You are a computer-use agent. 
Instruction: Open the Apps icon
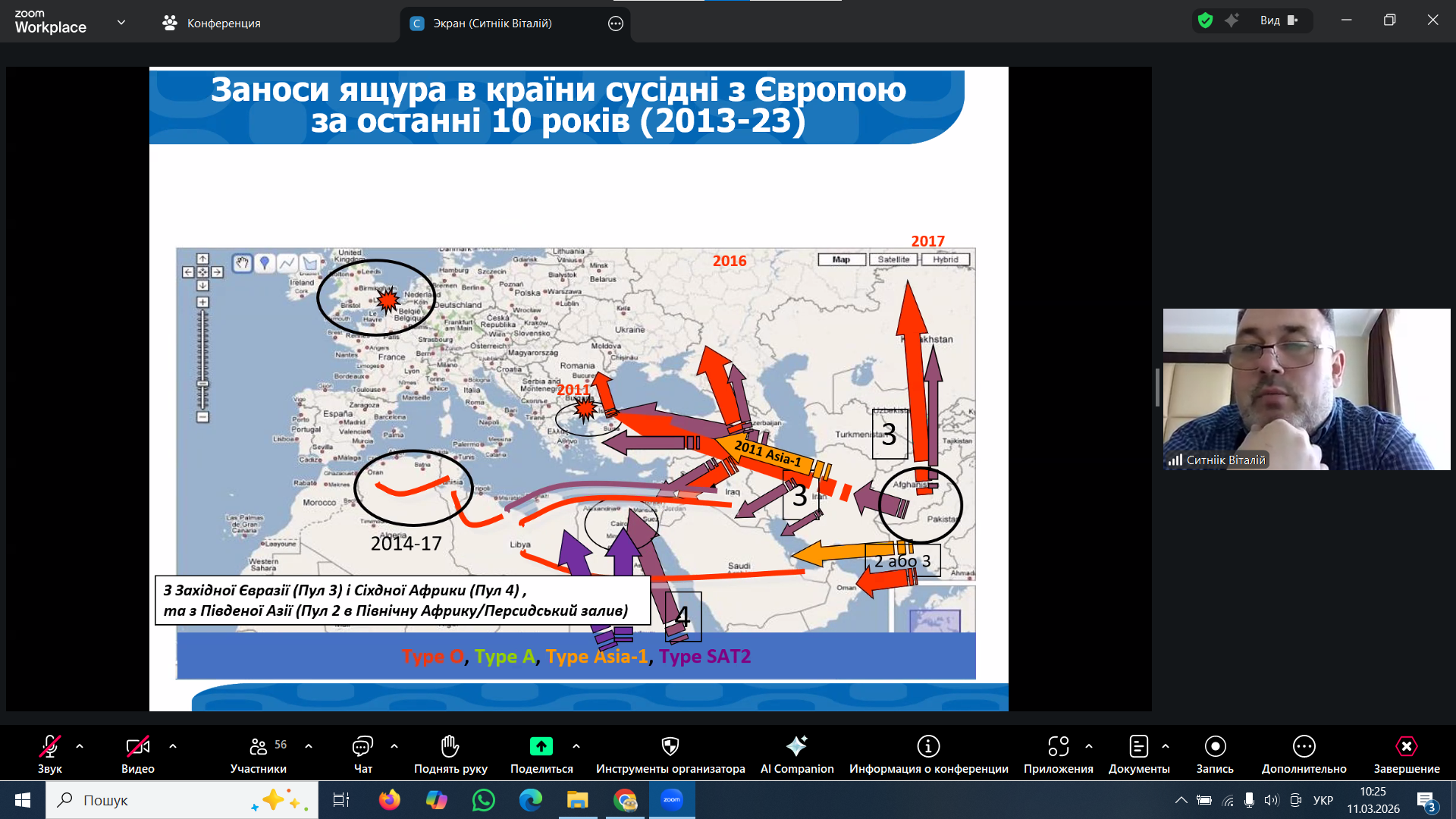tap(1058, 747)
